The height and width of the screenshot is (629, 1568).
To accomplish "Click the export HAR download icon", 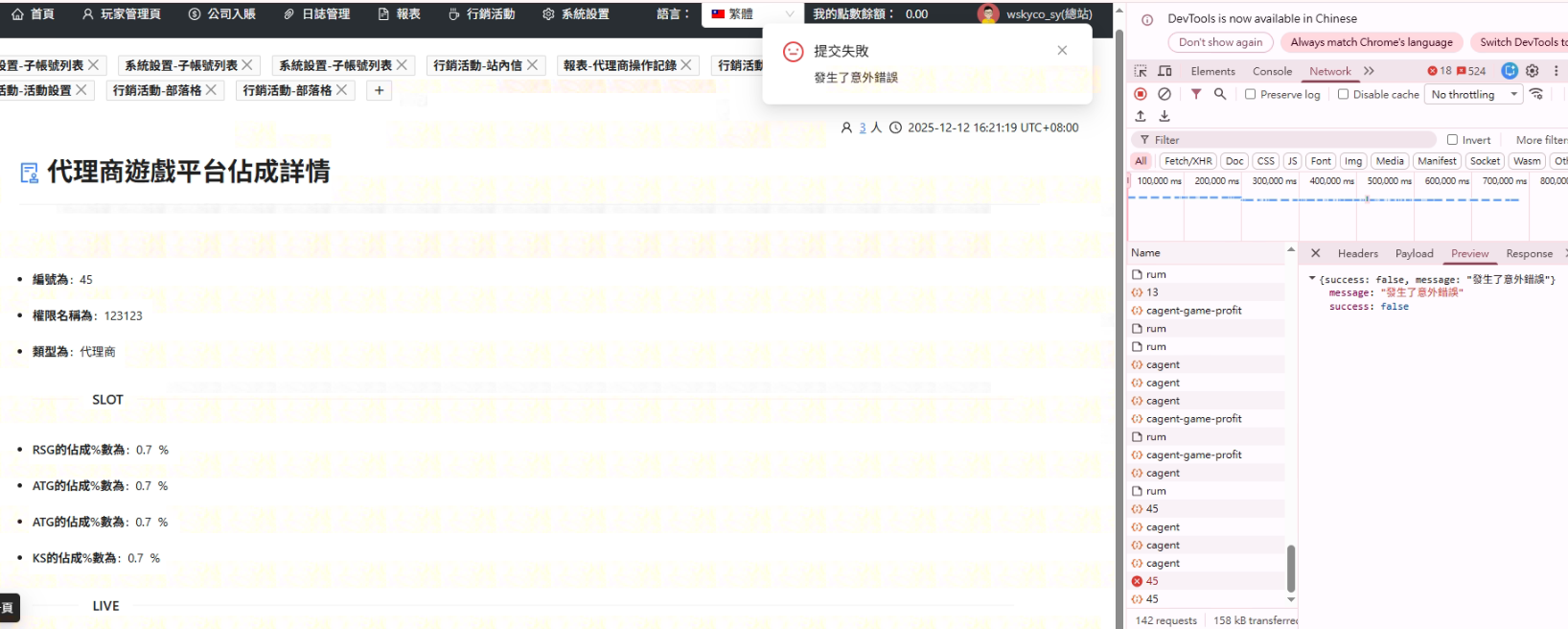I will tap(1164, 116).
